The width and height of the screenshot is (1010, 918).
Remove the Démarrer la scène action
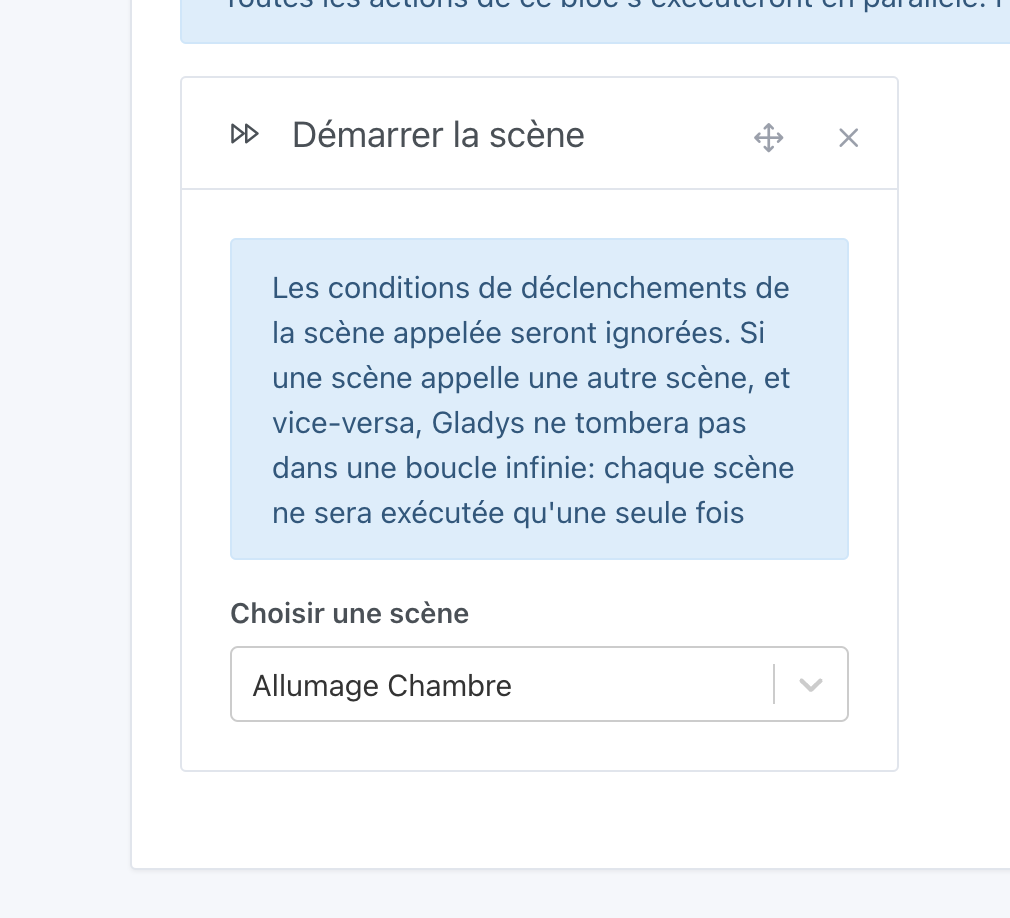tap(848, 138)
